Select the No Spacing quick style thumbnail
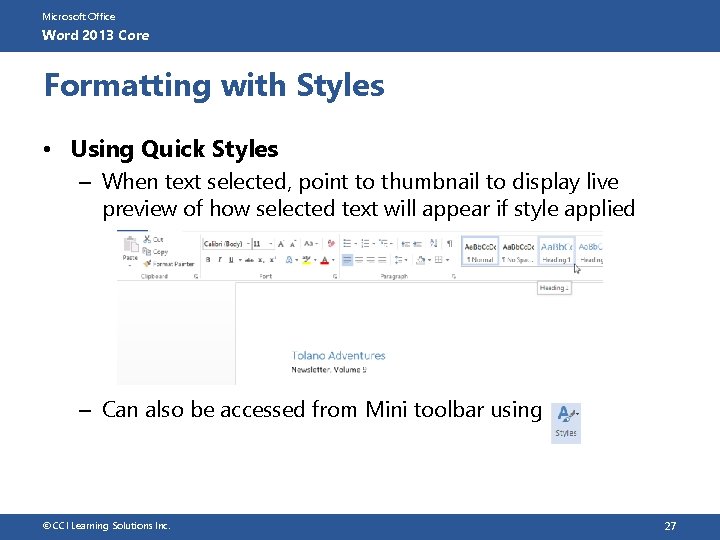Image resolution: width=720 pixels, height=540 pixels. click(x=518, y=252)
